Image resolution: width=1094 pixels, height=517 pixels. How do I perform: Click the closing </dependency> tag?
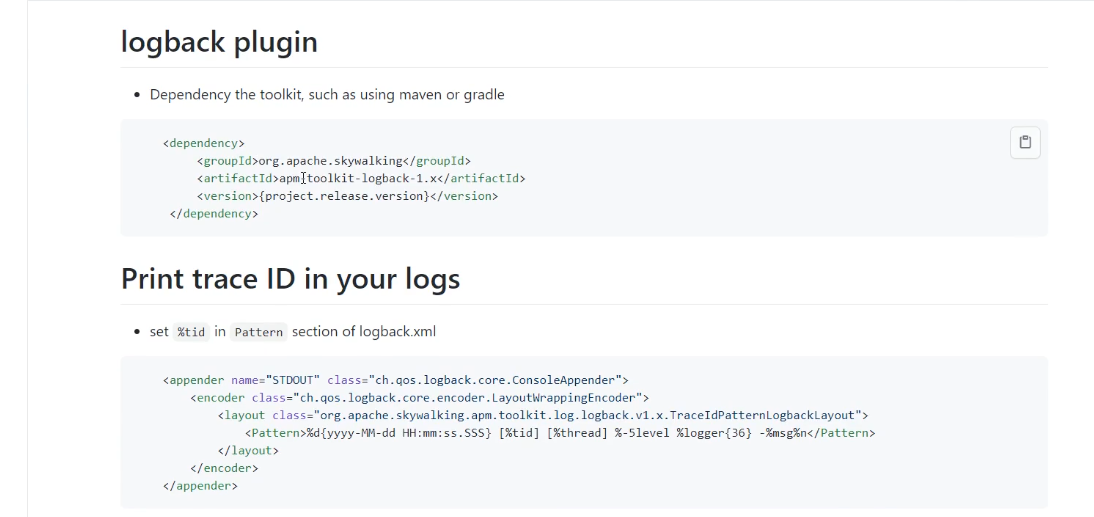pyautogui.click(x=214, y=214)
